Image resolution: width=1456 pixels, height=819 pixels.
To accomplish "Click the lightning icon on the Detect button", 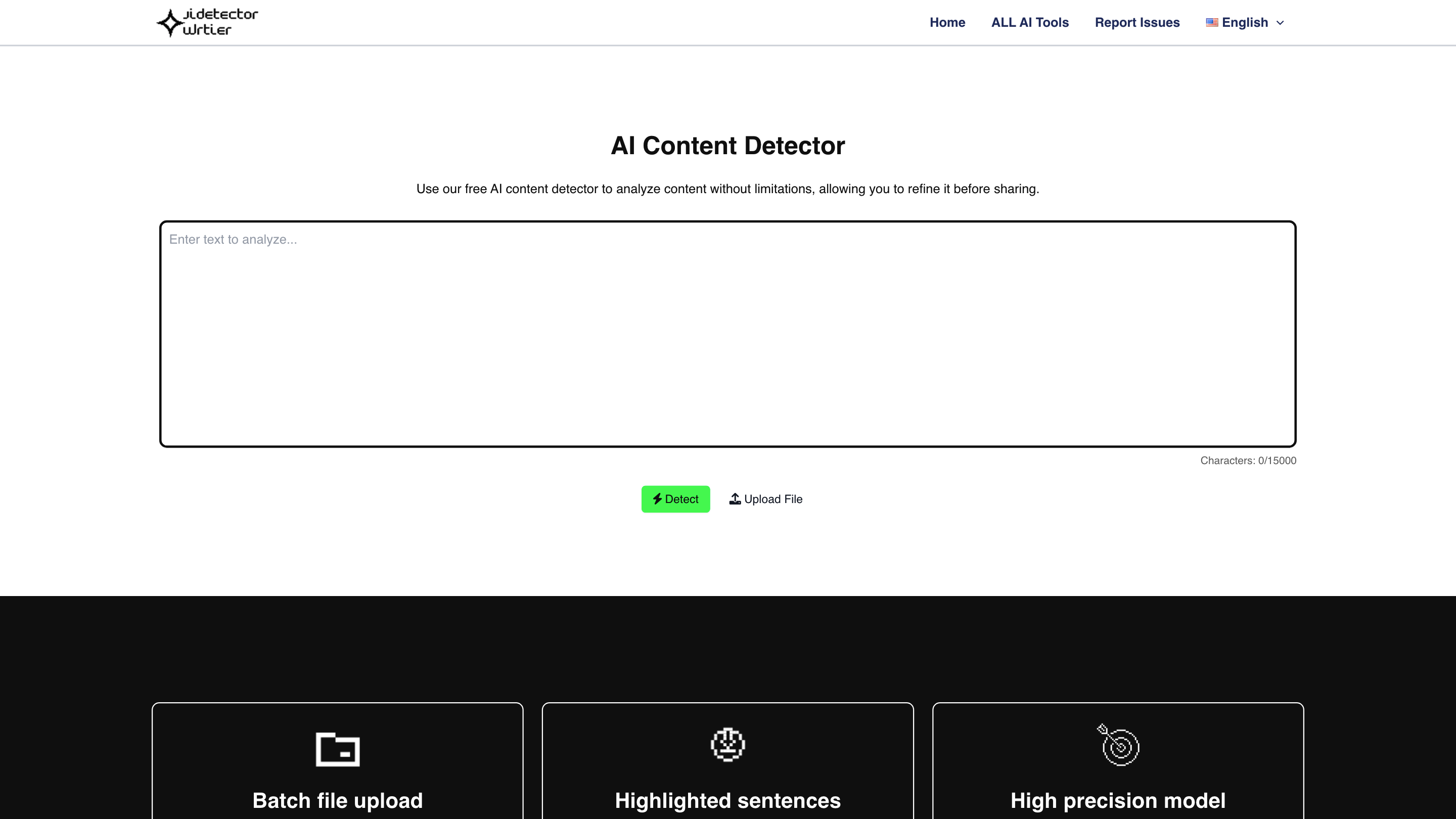I will pos(658,499).
